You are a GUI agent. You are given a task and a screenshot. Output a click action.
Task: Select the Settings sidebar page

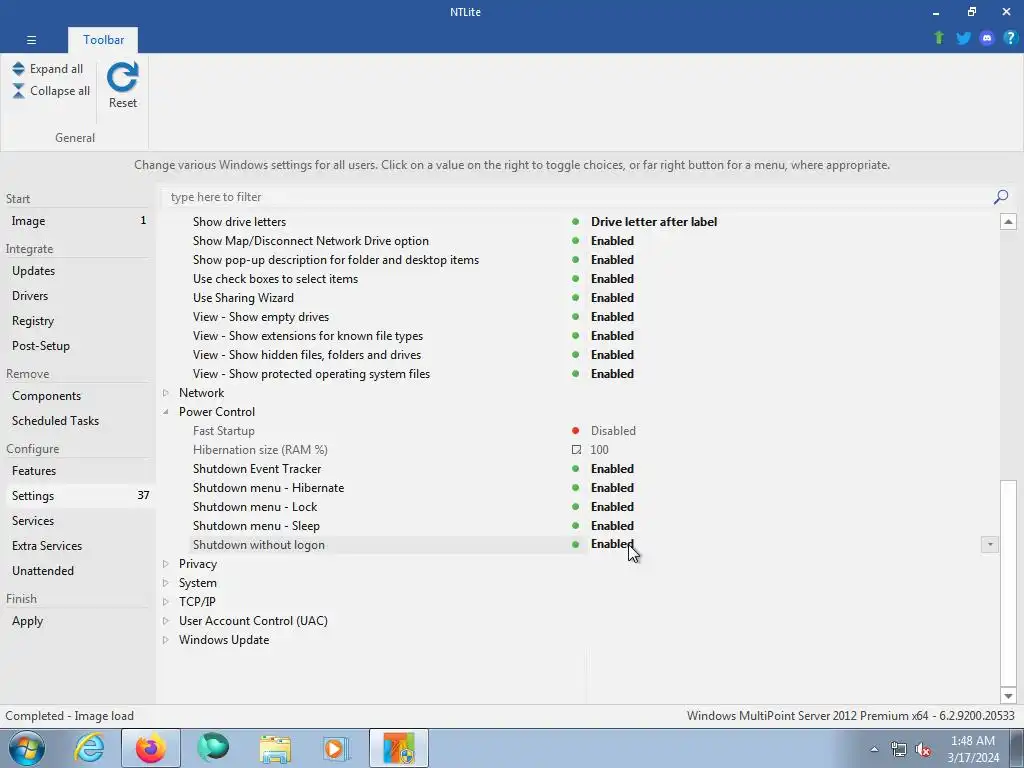tap(78, 496)
